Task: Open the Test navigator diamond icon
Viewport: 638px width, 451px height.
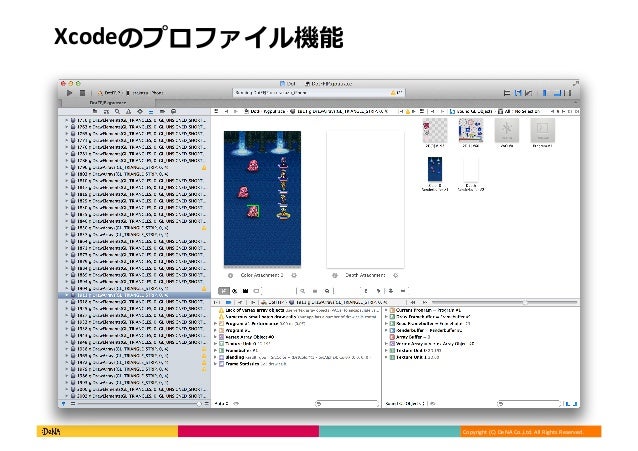Action: point(140,111)
